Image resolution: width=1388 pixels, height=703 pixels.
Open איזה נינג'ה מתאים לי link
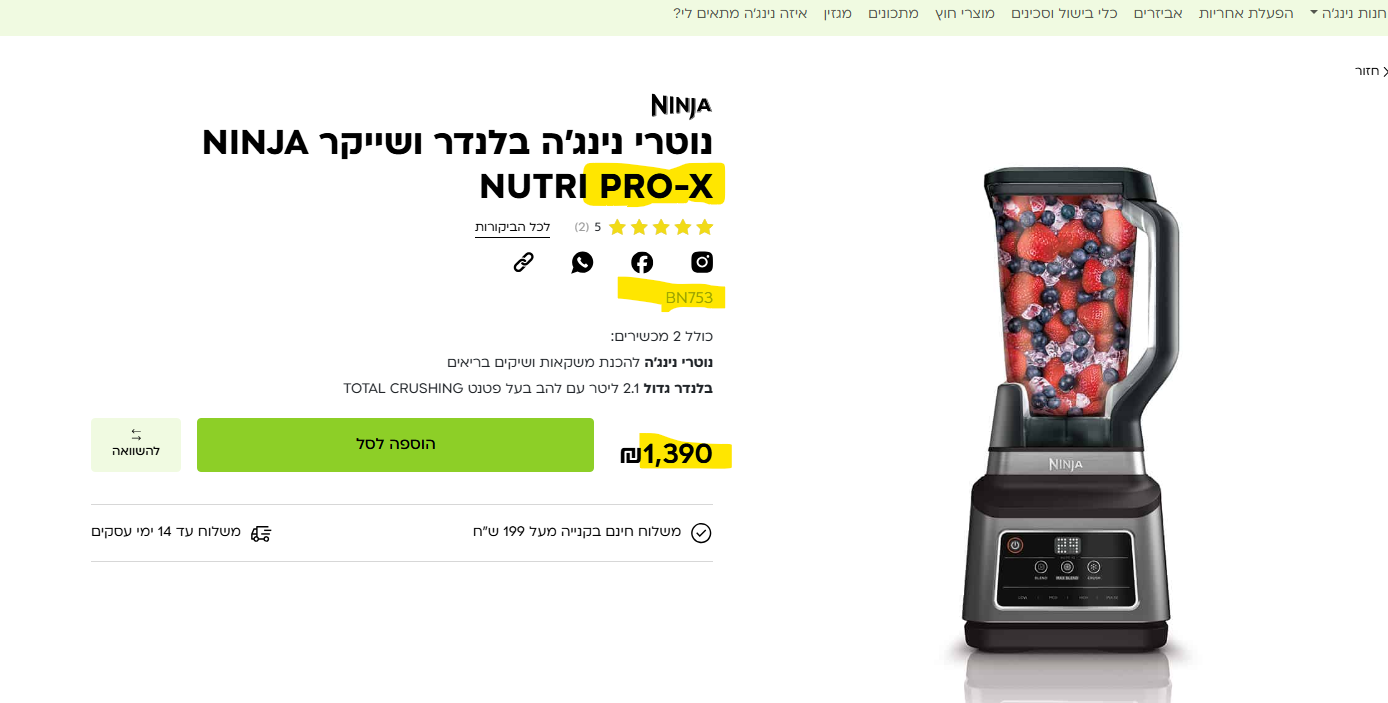pos(740,13)
